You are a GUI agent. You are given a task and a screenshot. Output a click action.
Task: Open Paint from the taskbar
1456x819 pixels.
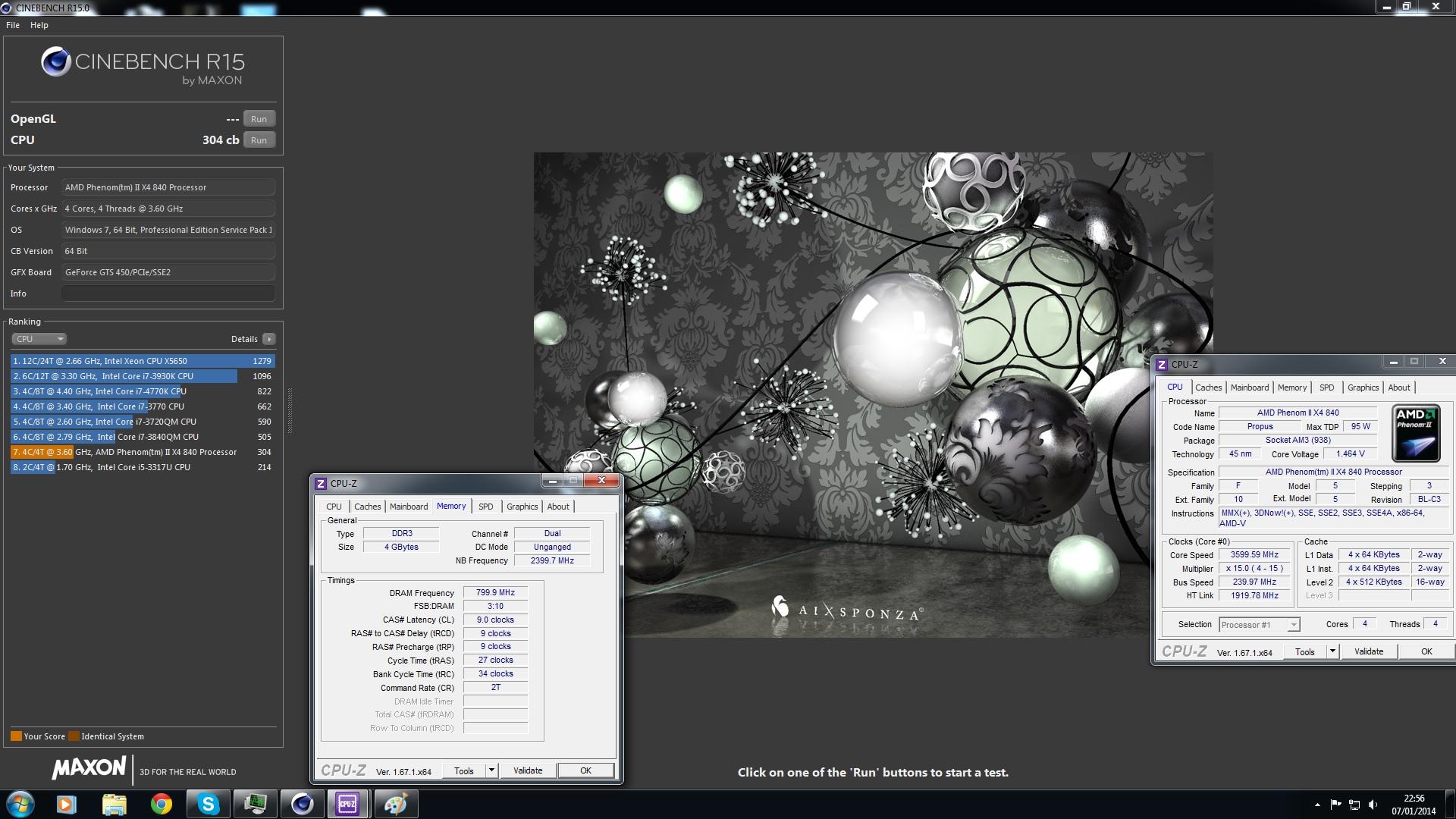pyautogui.click(x=395, y=804)
